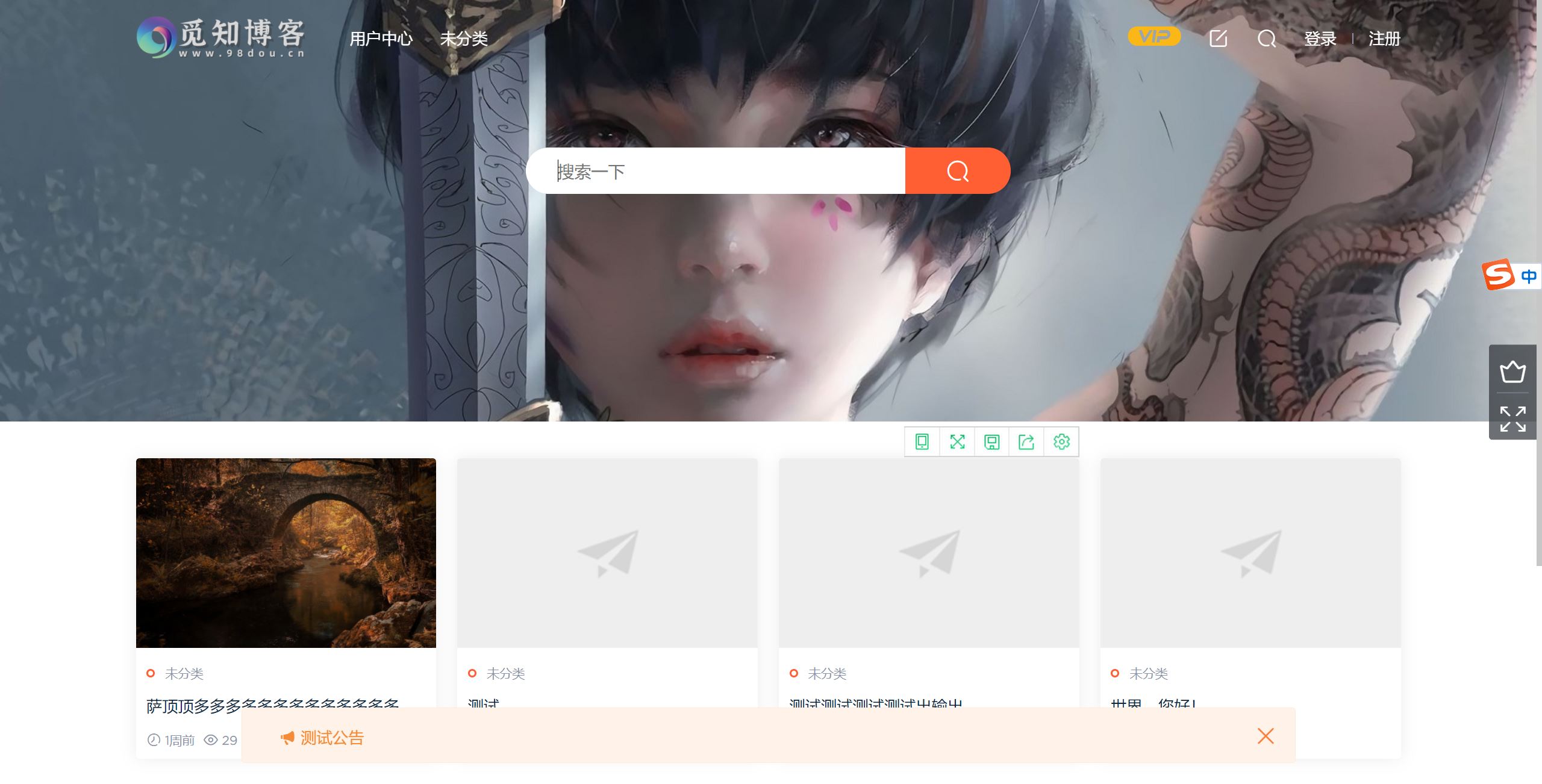Click the expand arrows icon in green toolbar
1542x784 pixels.
click(957, 442)
